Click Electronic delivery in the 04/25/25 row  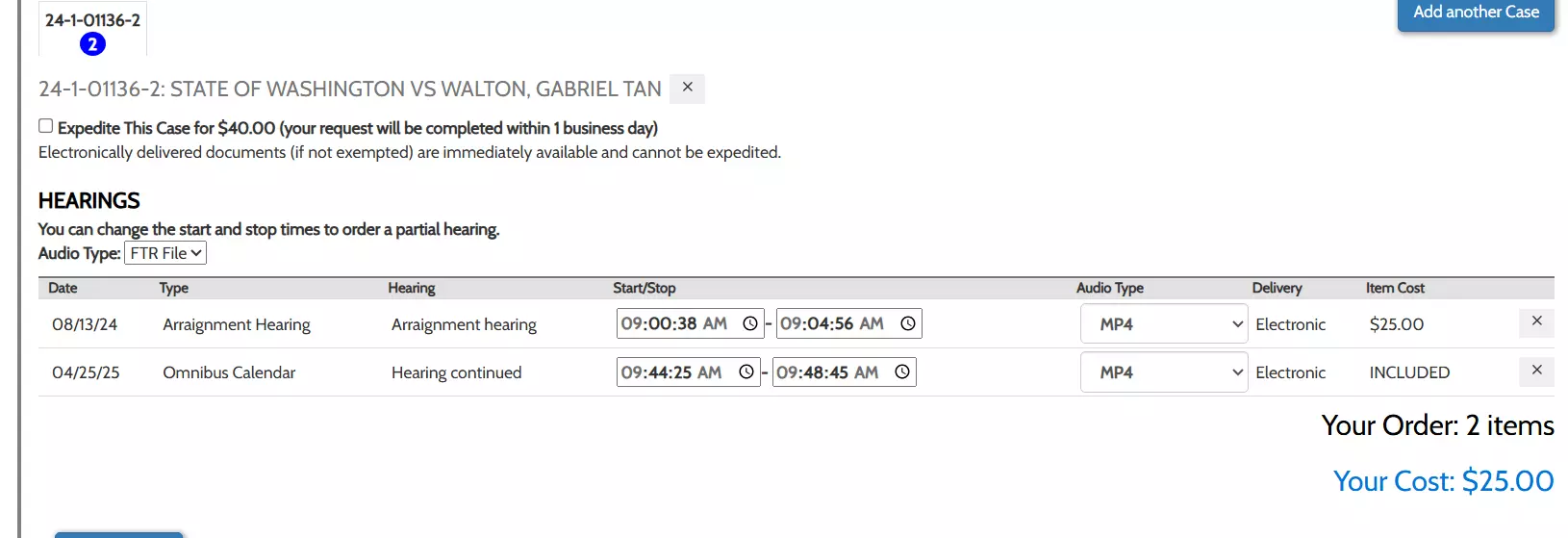point(1290,372)
